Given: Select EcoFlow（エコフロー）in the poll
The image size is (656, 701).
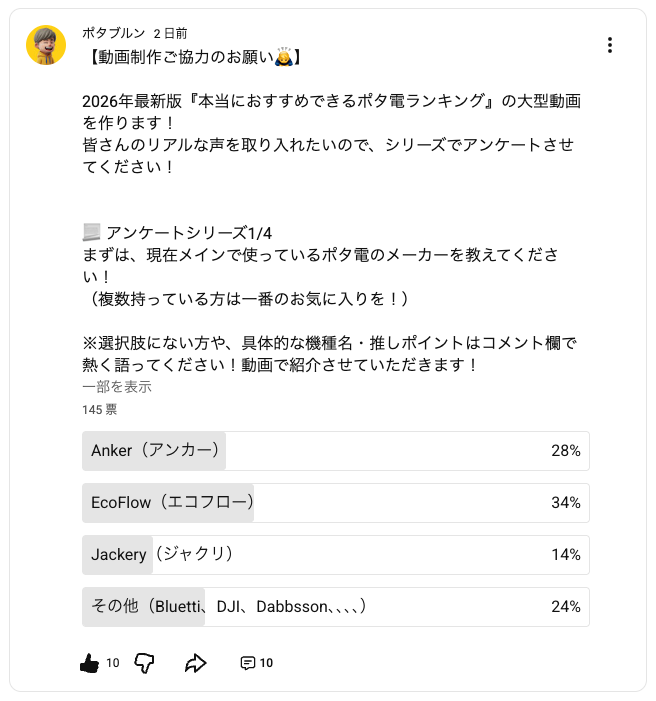Looking at the screenshot, I should point(335,503).
